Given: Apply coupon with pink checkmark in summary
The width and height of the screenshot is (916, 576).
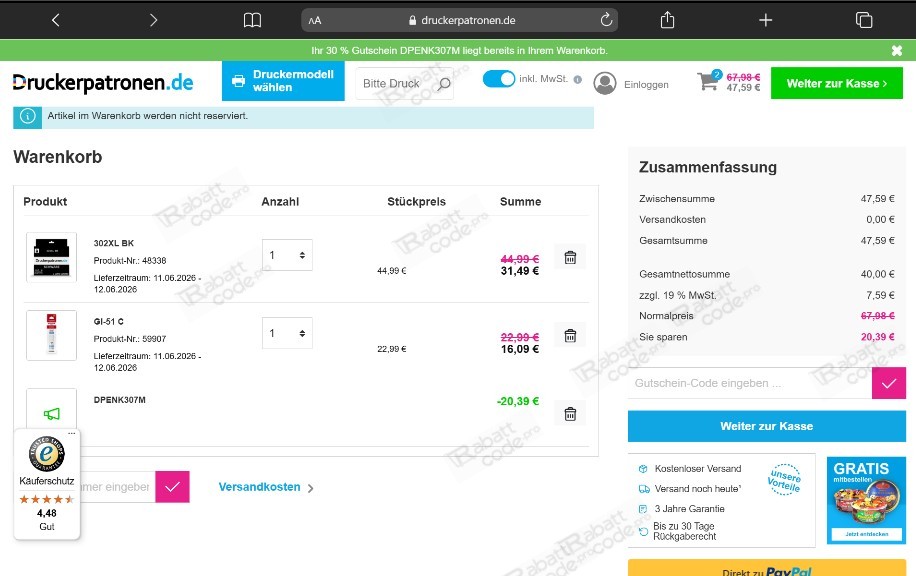Looking at the screenshot, I should 889,383.
